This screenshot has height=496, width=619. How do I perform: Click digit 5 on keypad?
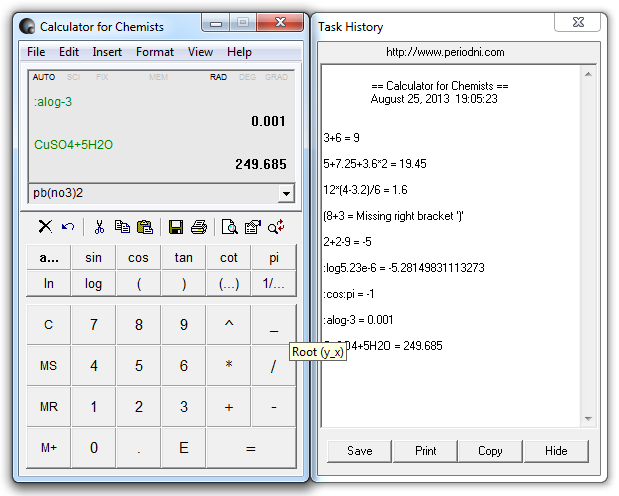tap(139, 365)
